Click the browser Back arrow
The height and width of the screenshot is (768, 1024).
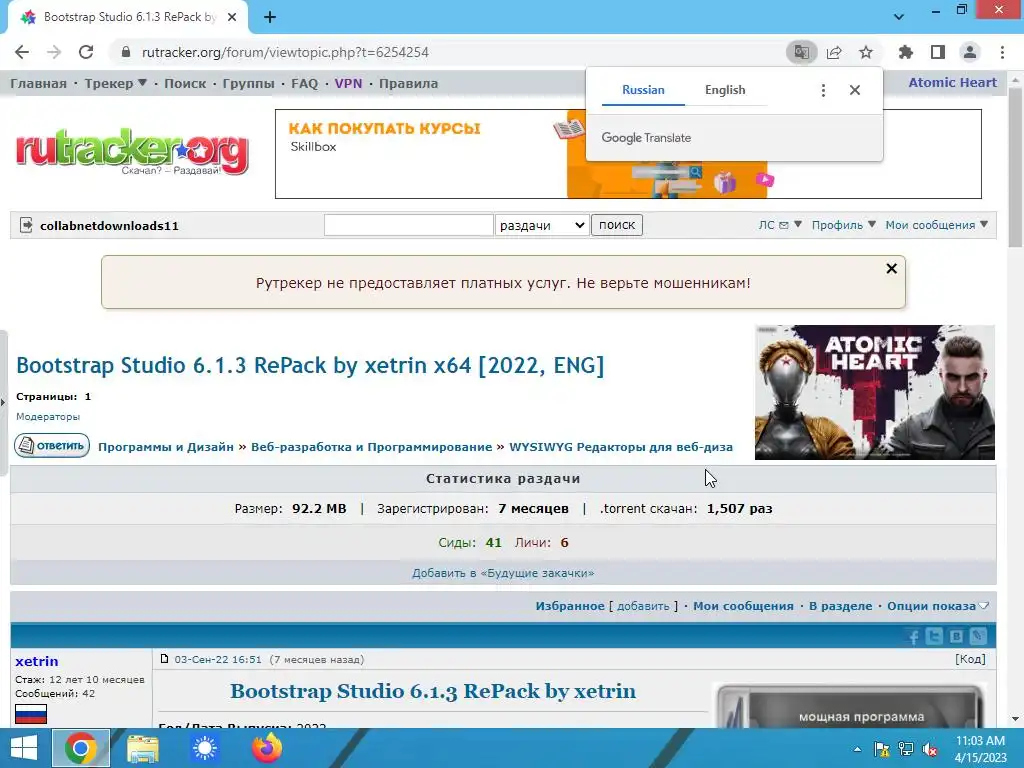[22, 52]
